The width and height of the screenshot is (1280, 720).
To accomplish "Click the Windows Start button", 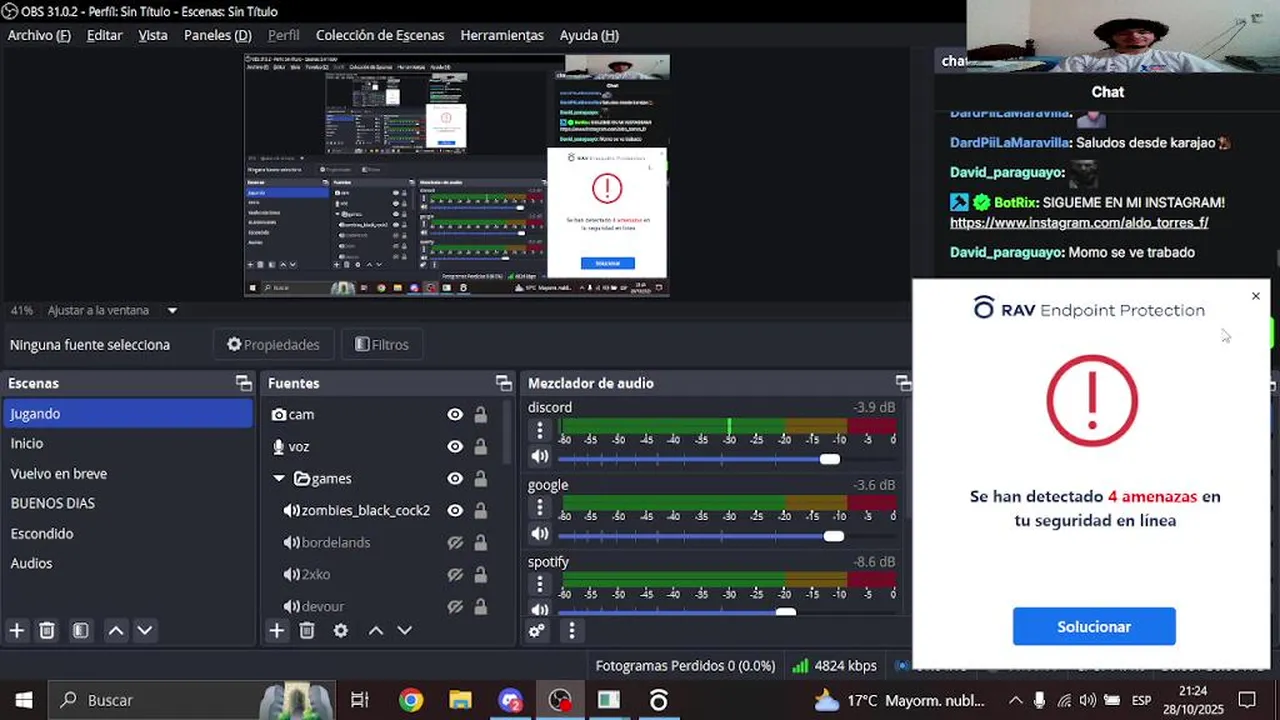I will pos(23,700).
